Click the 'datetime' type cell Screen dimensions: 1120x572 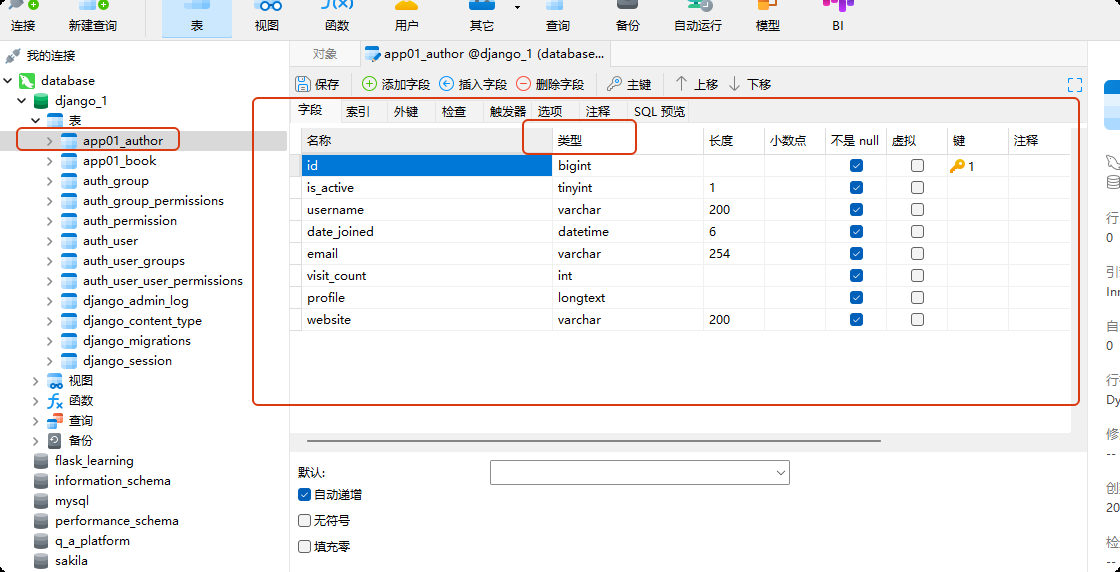click(627, 232)
